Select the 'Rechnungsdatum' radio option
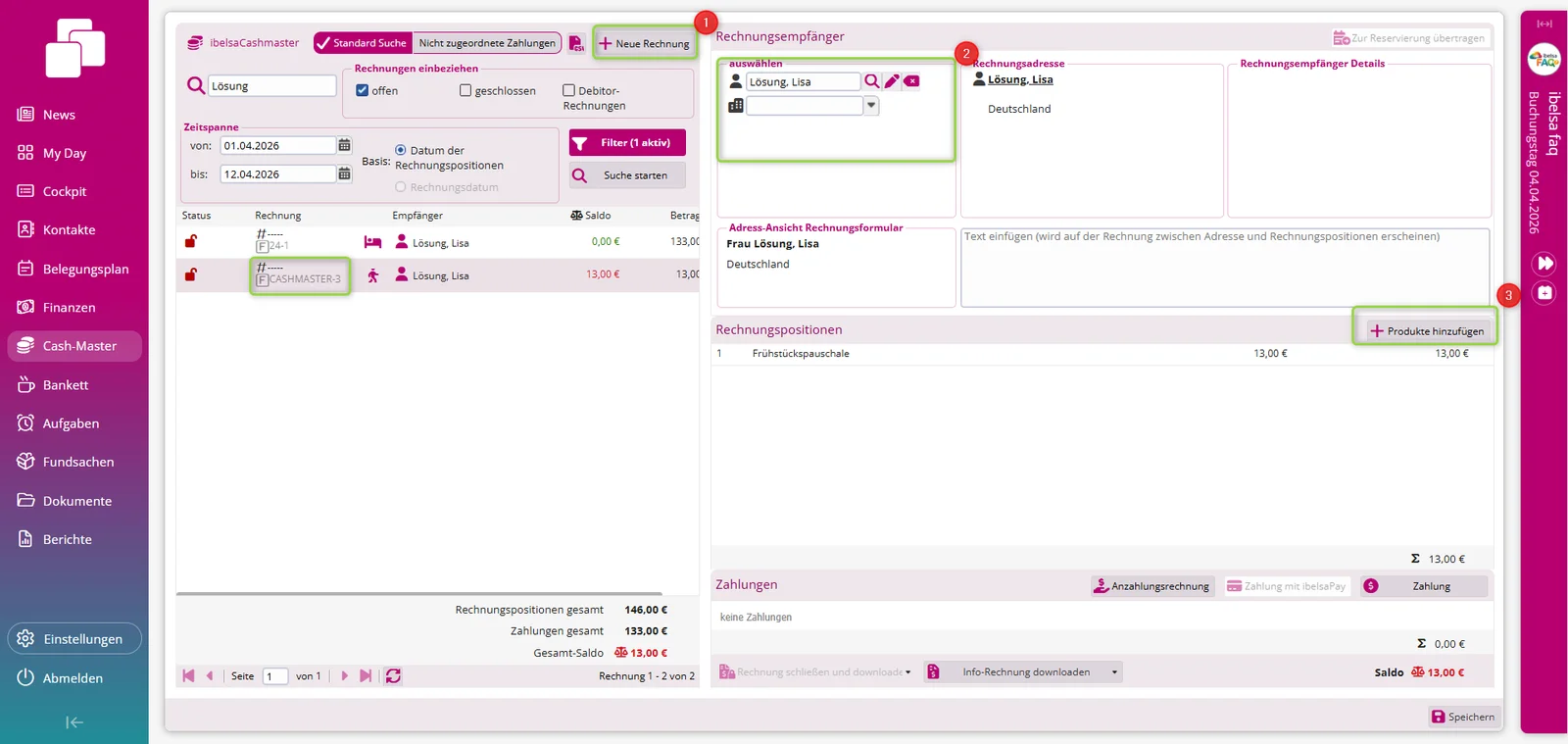1568x744 pixels. point(400,186)
